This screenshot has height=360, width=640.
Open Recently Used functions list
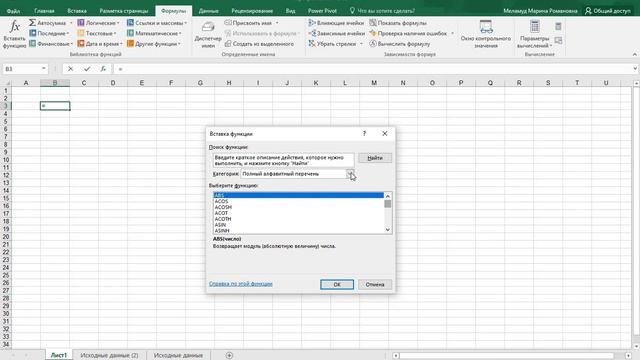click(49, 33)
